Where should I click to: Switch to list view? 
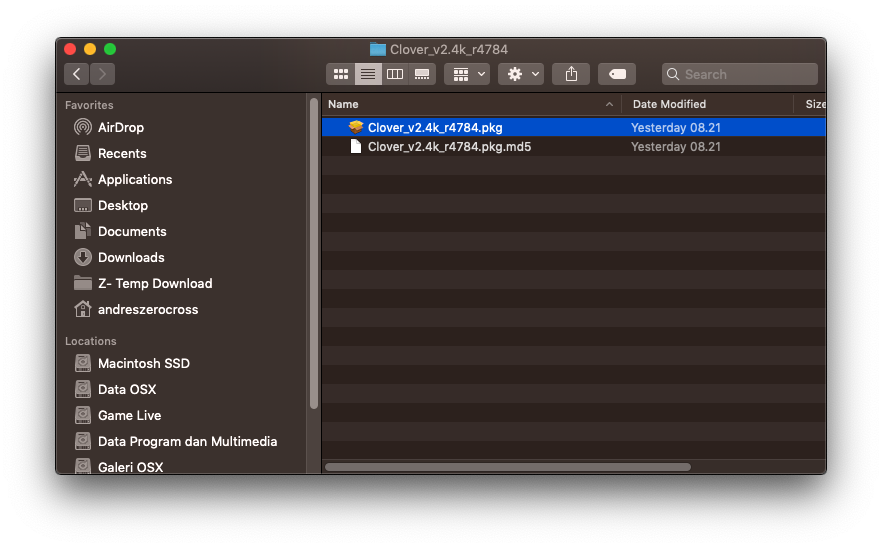(368, 74)
